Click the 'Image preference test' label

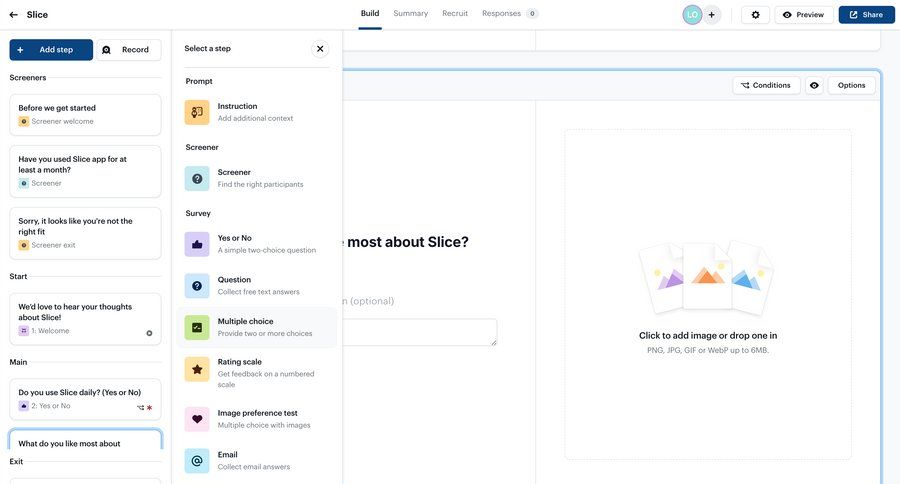point(257,413)
